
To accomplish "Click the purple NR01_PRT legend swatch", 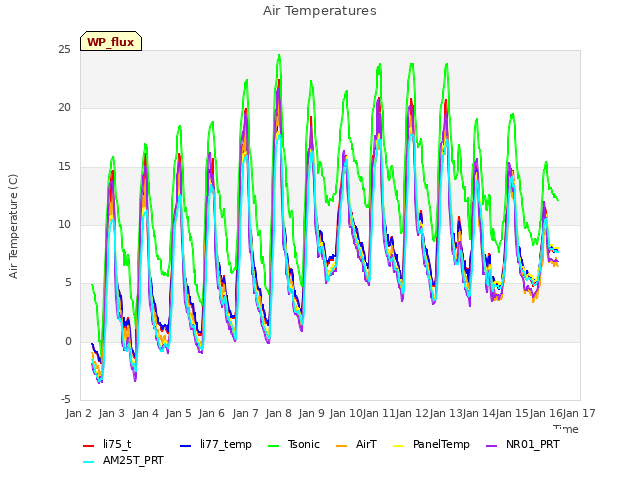I will click(491, 446).
